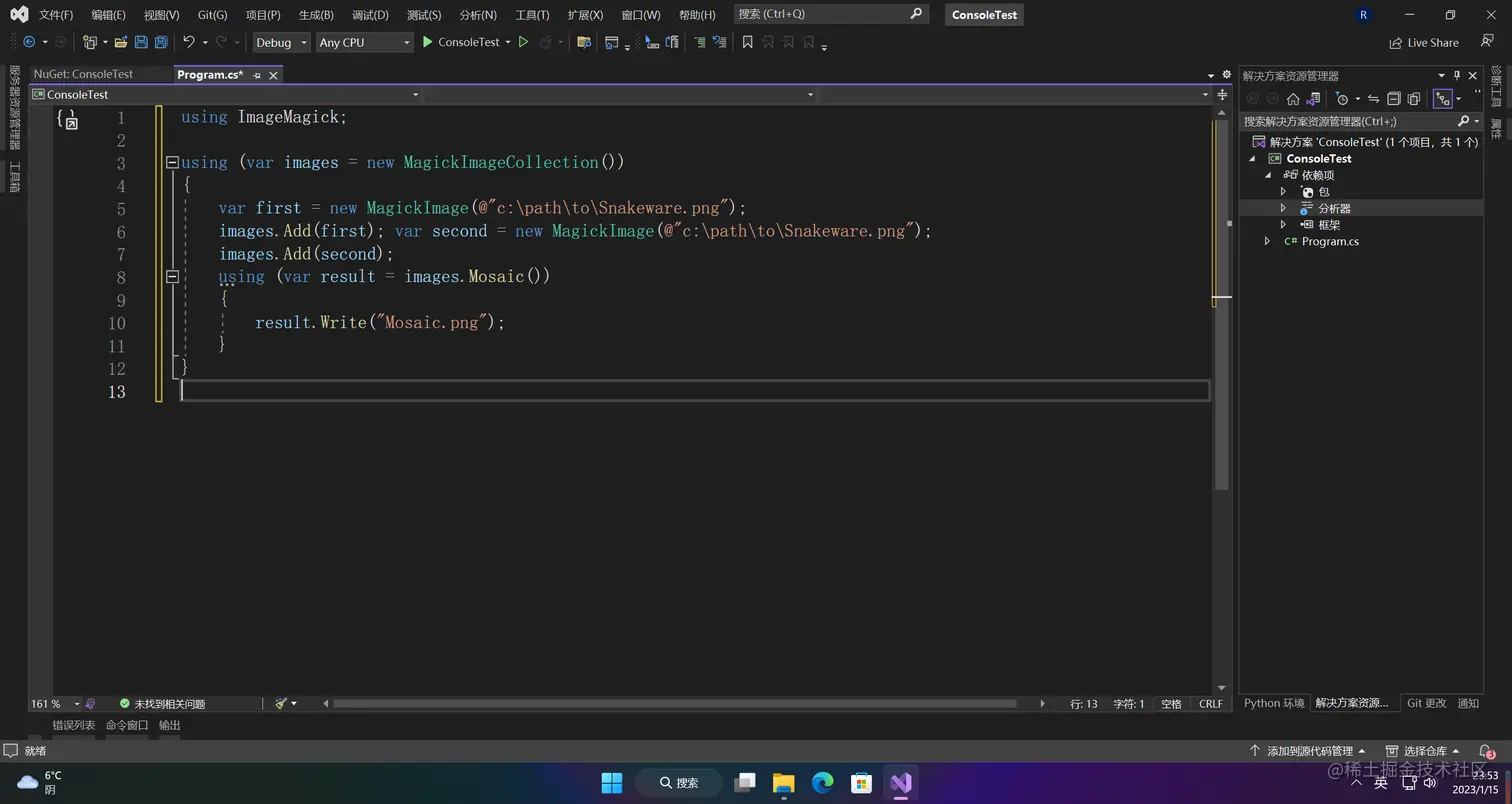Click the editor horizontal scrollbar thumb
The image size is (1512, 804).
point(675,704)
